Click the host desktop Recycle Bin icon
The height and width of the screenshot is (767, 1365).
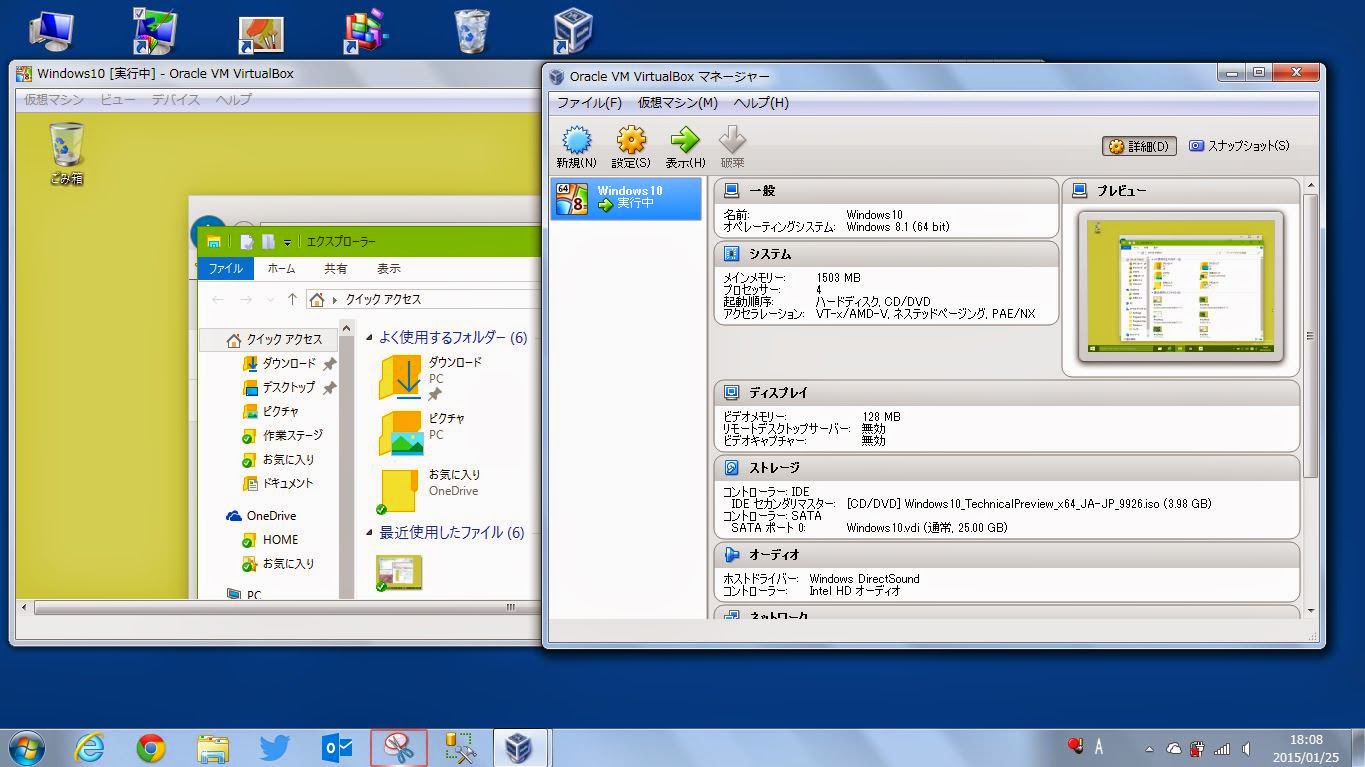click(x=471, y=31)
